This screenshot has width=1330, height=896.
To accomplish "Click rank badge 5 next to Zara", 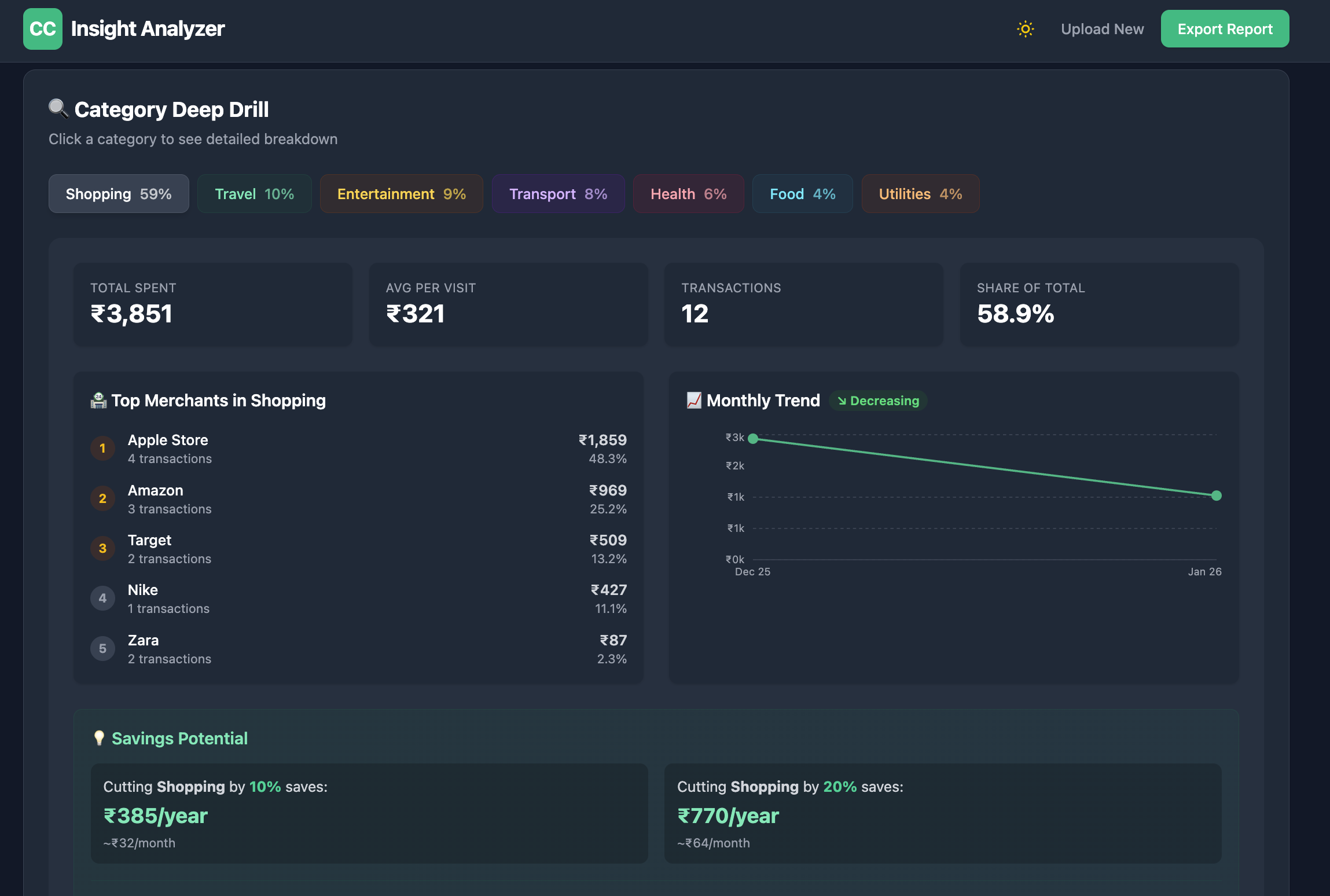I will pyautogui.click(x=102, y=648).
